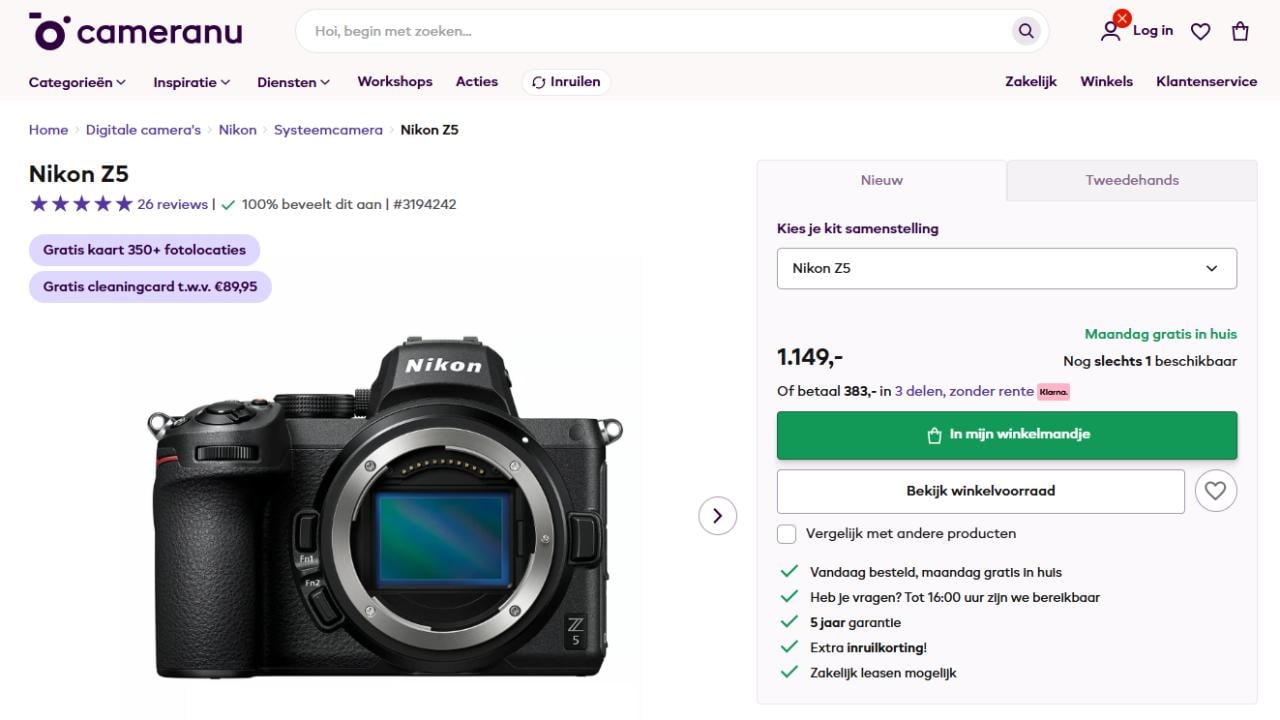Click Vandaag besteld, maandag gratis in huis
The image size is (1280, 720).
coord(936,573)
